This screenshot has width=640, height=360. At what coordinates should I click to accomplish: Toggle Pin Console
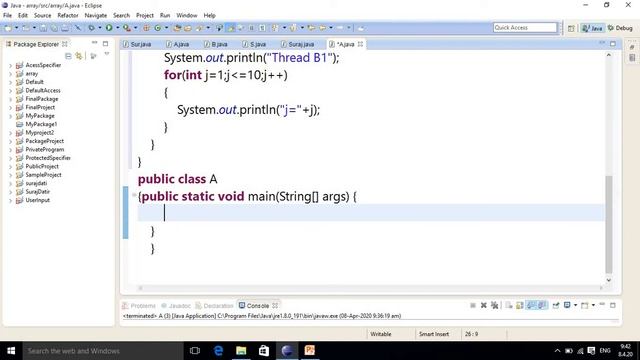(x=556, y=305)
